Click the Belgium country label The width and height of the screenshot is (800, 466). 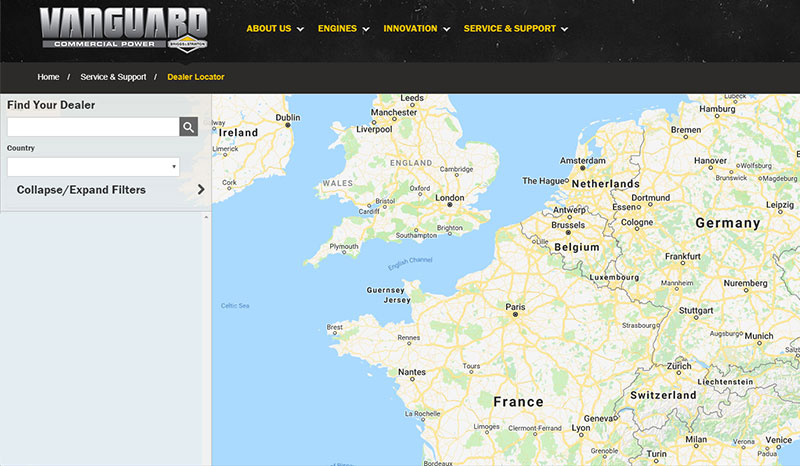click(577, 247)
